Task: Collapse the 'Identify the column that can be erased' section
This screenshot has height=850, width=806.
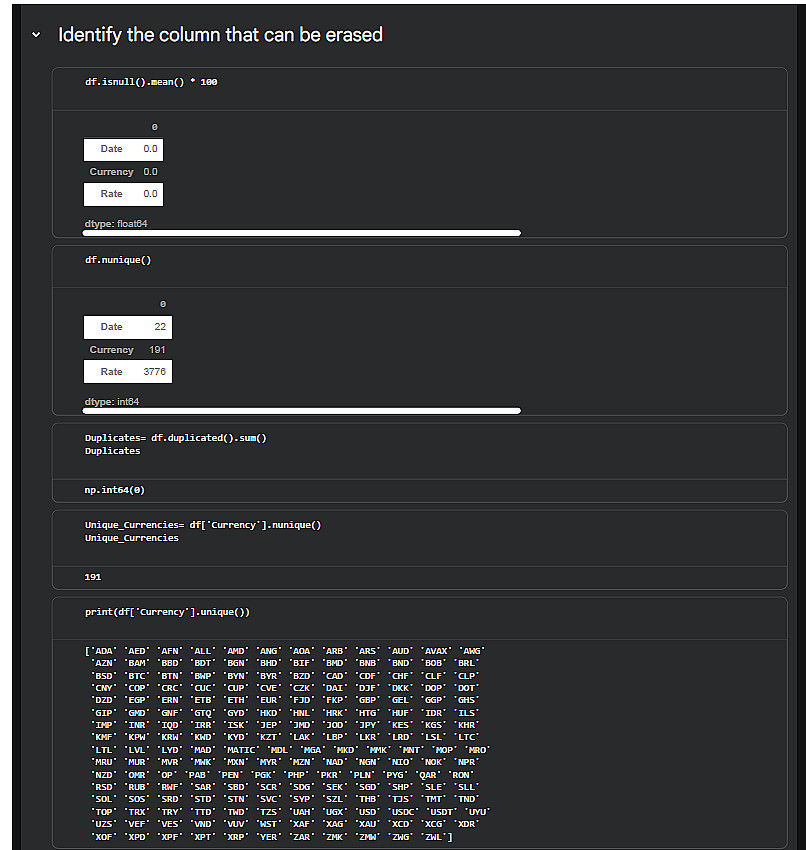Action: click(x=37, y=35)
